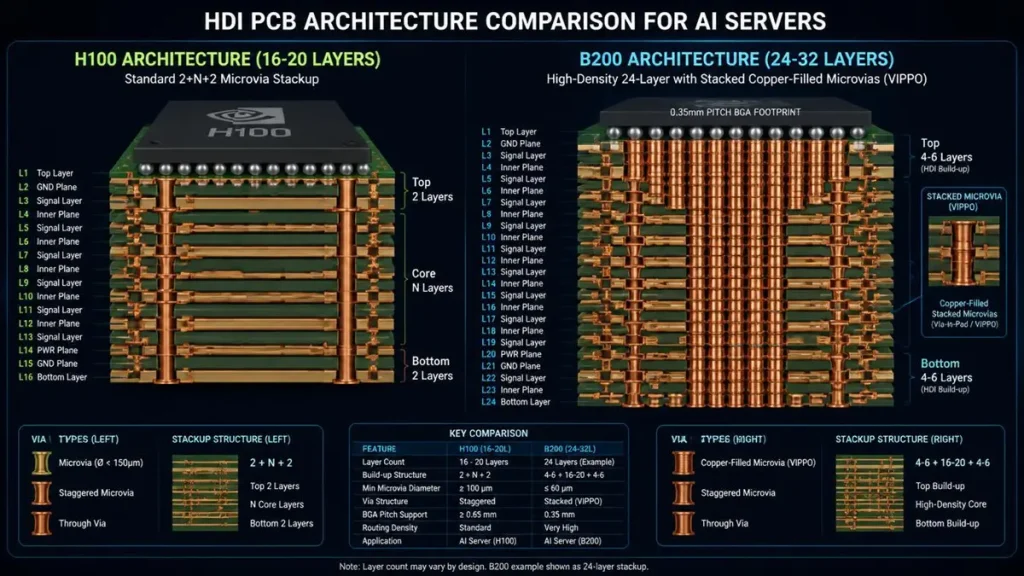Click the L1 Top Layer label in B200 stack
This screenshot has height=576, width=1024.
click(x=509, y=132)
